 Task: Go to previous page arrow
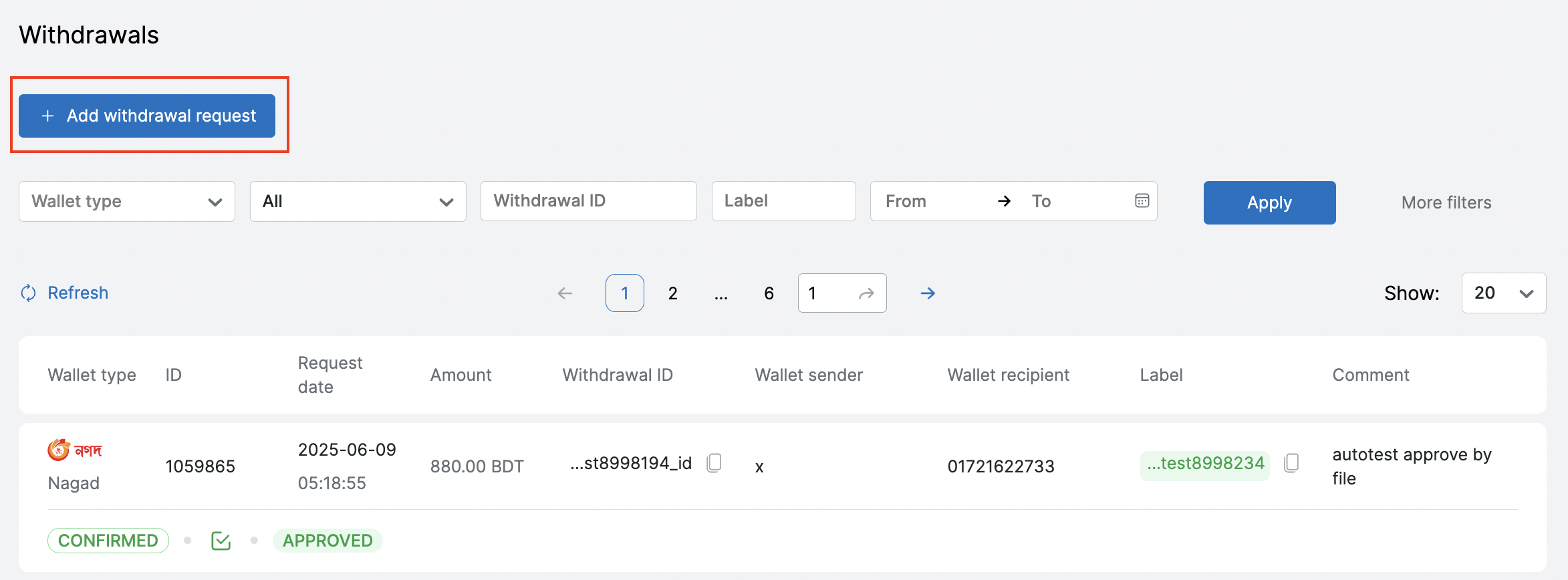pyautogui.click(x=565, y=293)
